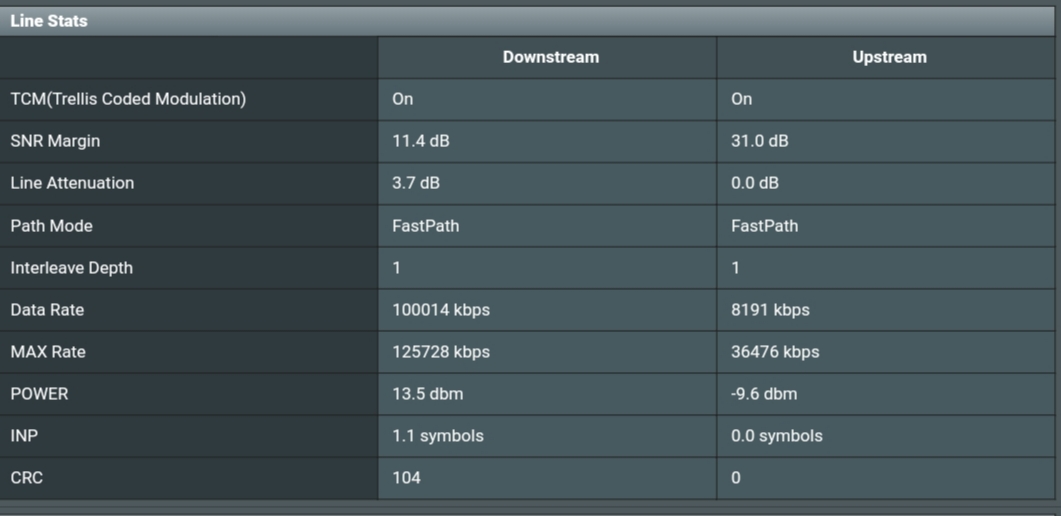The image size is (1061, 516).
Task: Select the downstream attenuation 3.7 dB cell
Action: (416, 183)
